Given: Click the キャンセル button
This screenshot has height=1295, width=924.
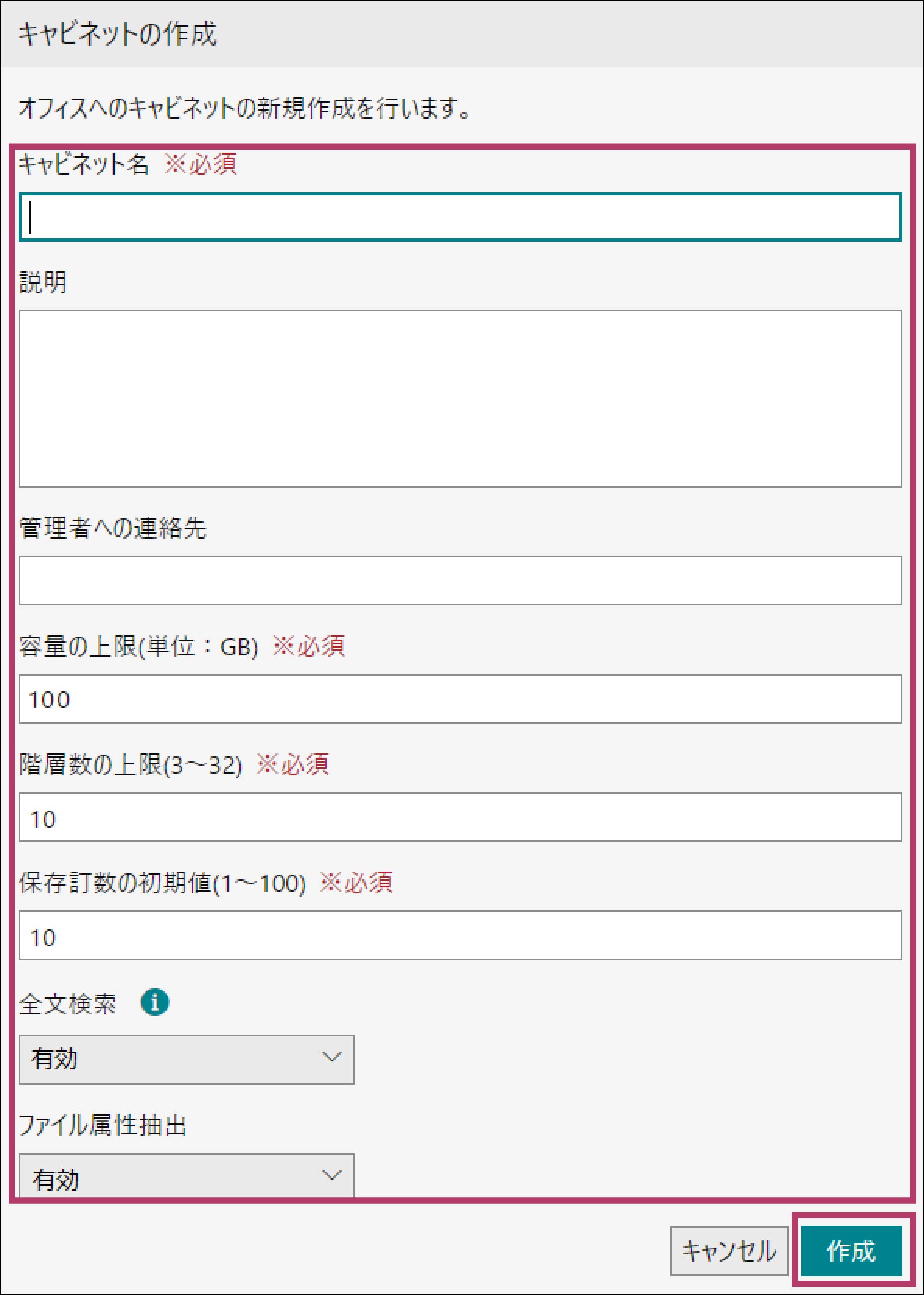Looking at the screenshot, I should click(x=729, y=1251).
